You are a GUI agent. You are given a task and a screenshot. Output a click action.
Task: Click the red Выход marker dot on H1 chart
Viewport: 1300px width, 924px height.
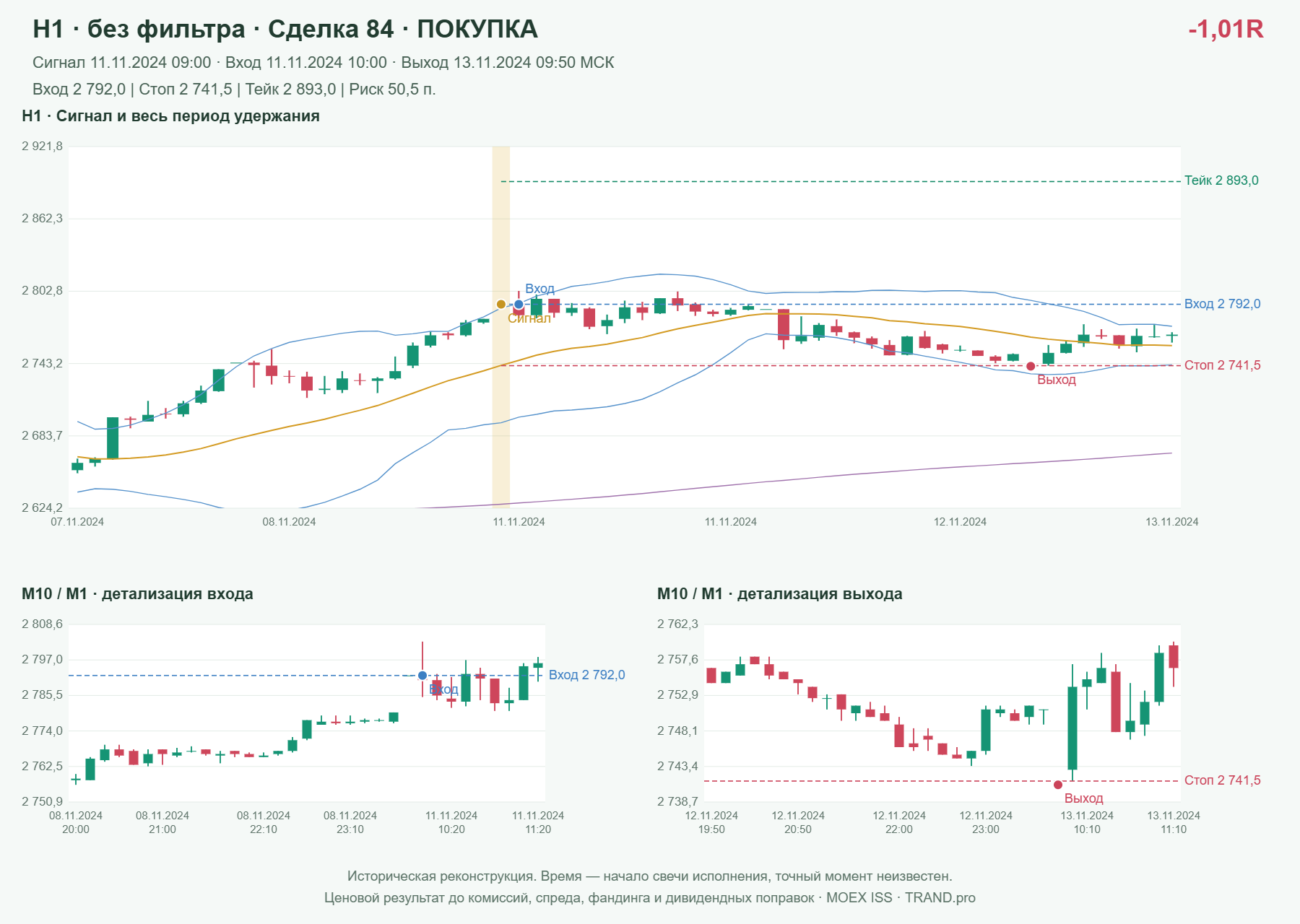1031,366
